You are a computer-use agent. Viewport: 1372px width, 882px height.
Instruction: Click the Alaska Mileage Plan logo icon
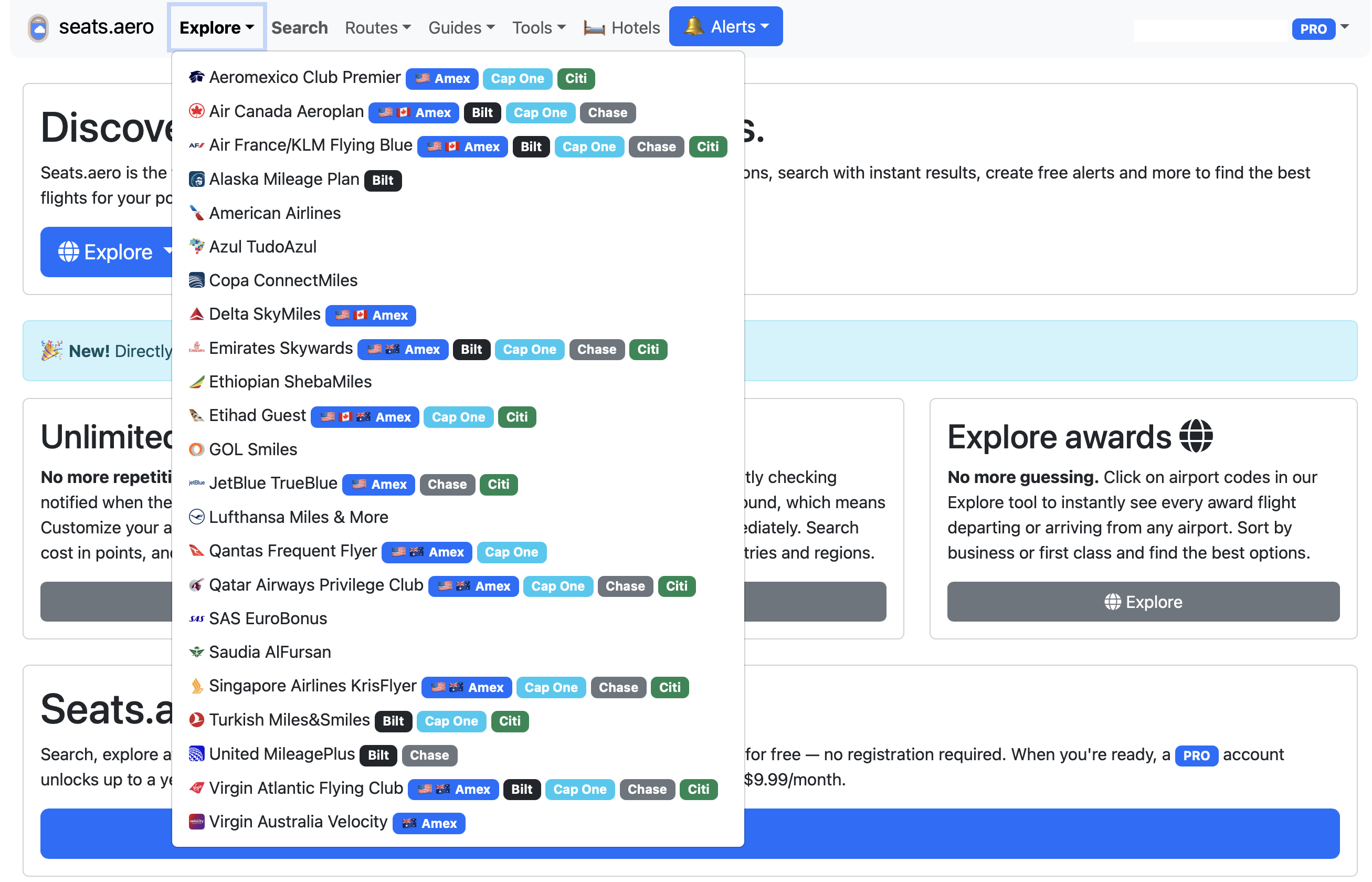pyautogui.click(x=196, y=178)
